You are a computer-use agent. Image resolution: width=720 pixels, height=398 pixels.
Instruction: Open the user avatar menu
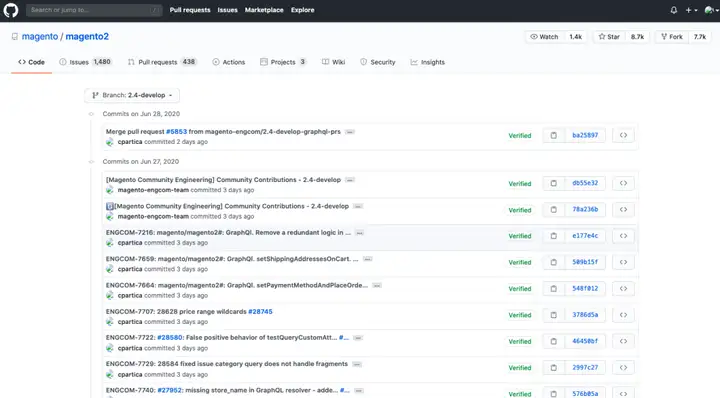[711, 10]
